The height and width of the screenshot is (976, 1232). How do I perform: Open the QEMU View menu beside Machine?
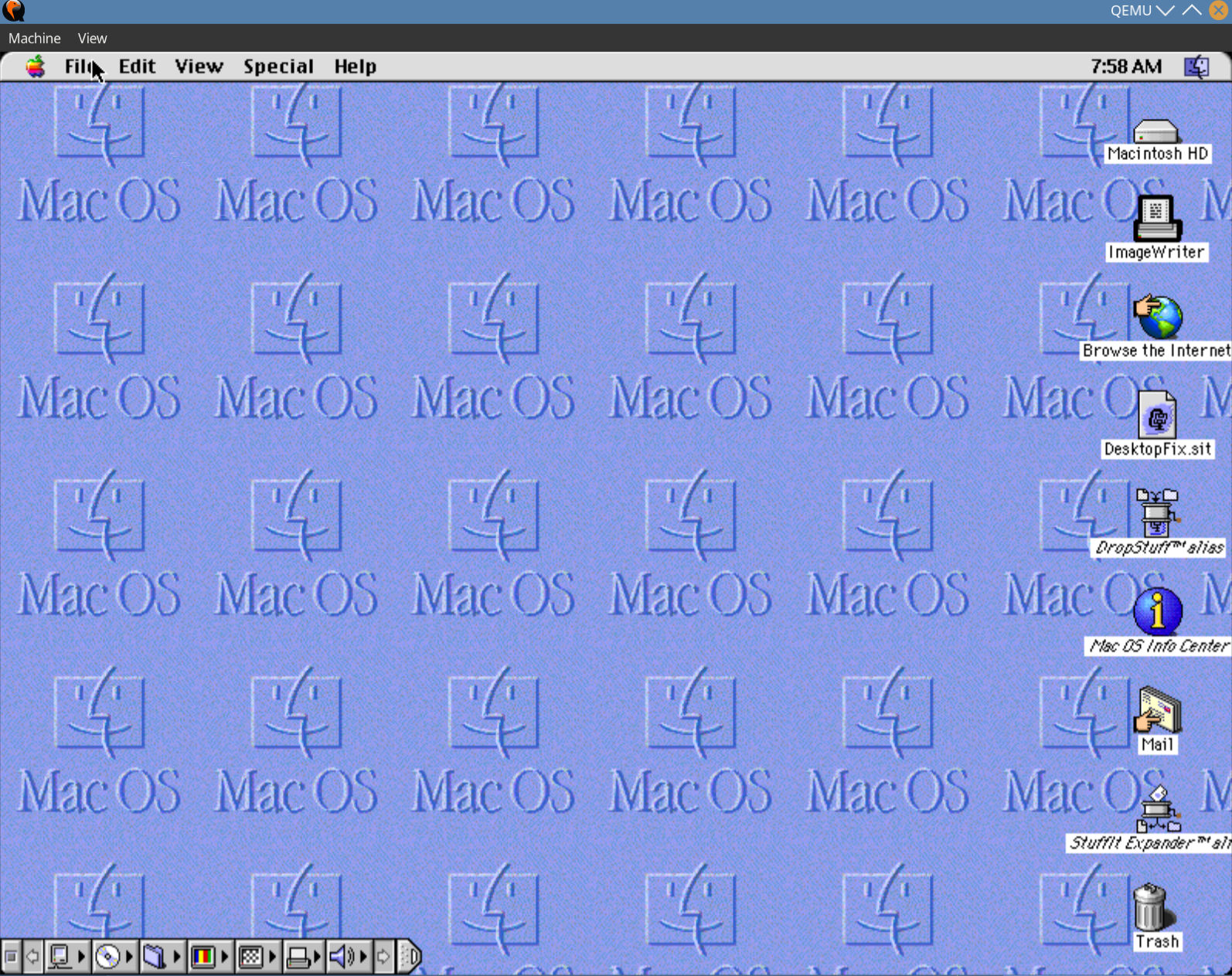click(92, 38)
